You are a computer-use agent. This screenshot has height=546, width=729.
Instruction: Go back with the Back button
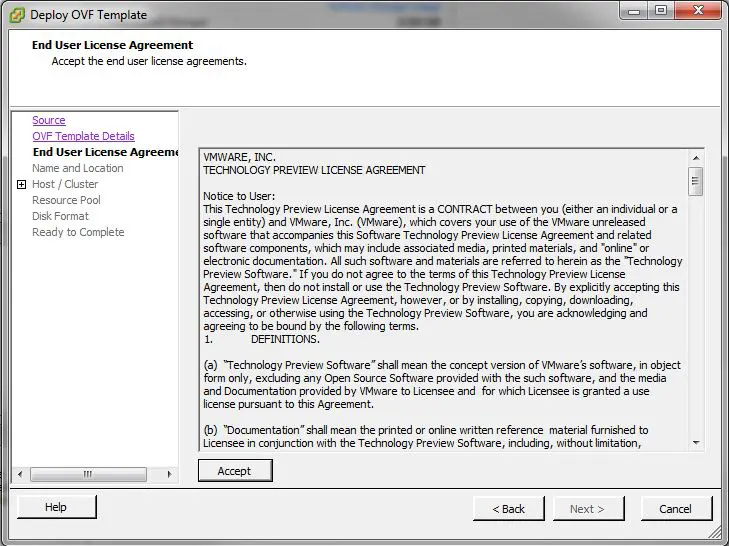click(x=508, y=509)
